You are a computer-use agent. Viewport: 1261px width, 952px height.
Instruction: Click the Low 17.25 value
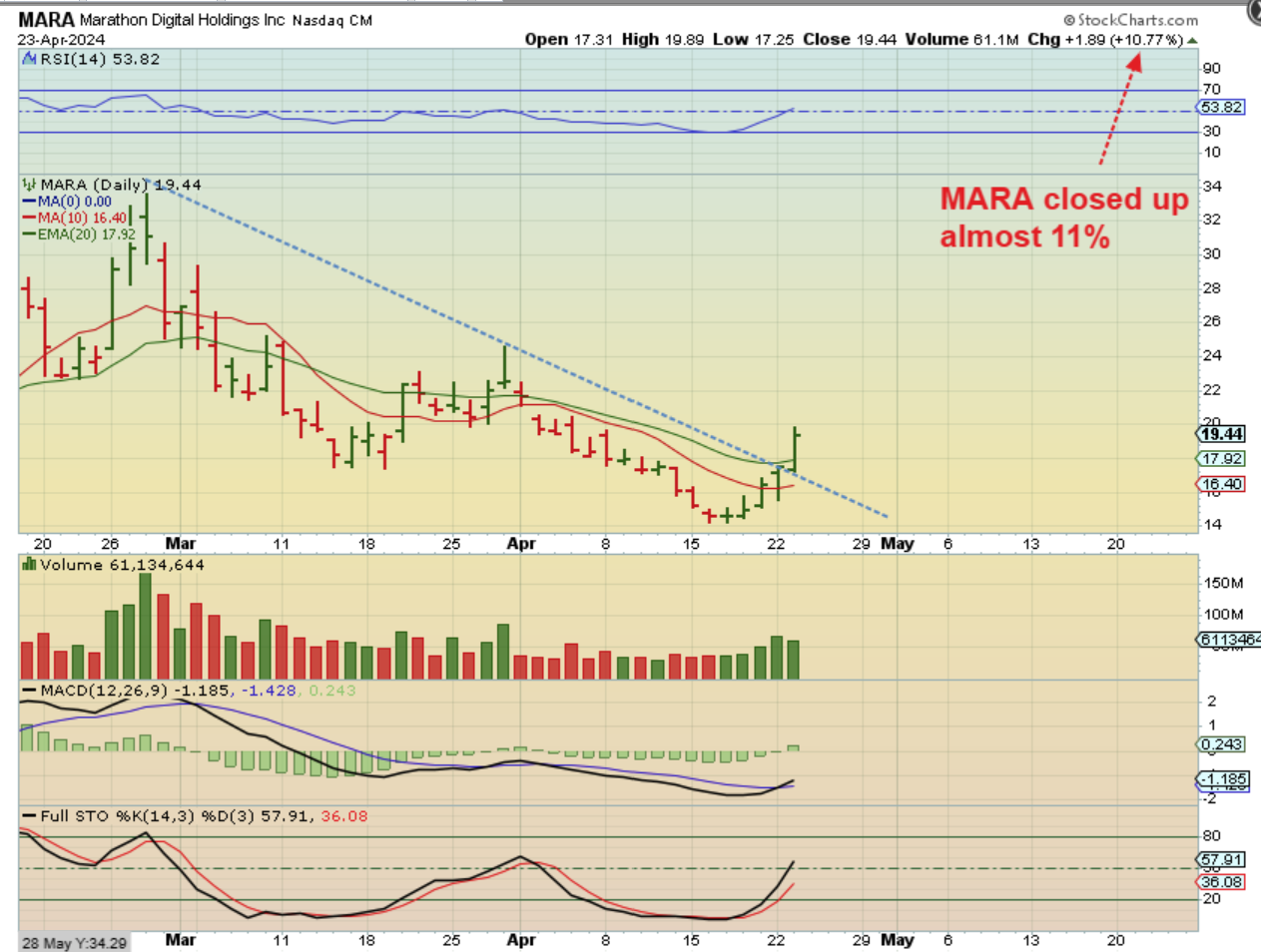(x=753, y=40)
